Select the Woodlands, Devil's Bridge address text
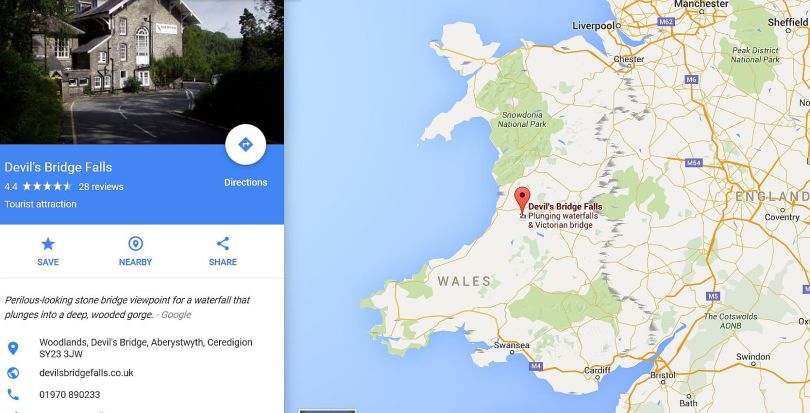Image resolution: width=810 pixels, height=413 pixels. point(146,348)
